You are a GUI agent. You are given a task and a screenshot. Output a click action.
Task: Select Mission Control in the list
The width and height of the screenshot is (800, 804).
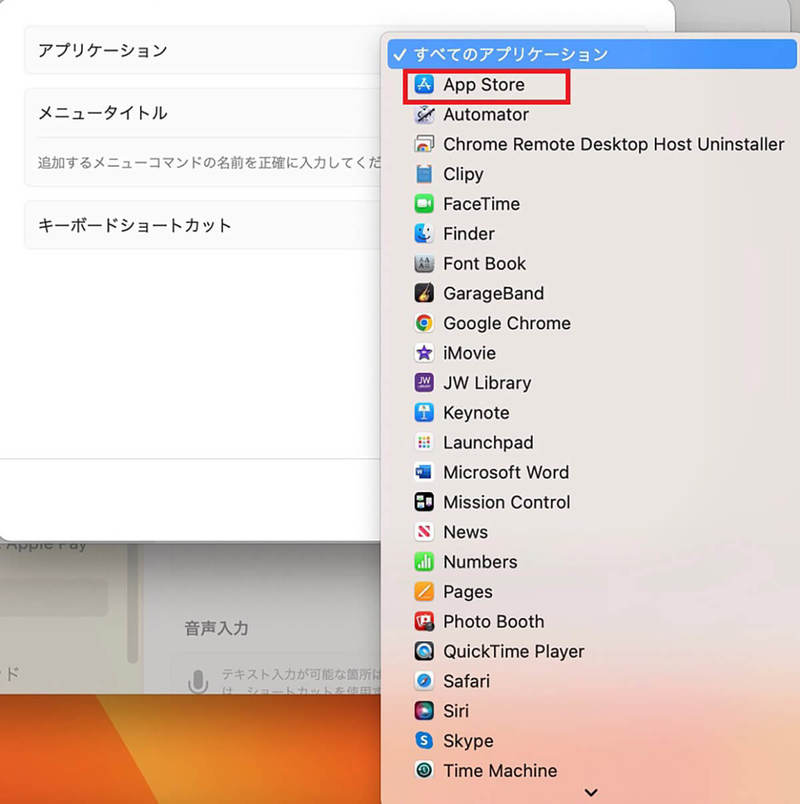(x=592, y=502)
